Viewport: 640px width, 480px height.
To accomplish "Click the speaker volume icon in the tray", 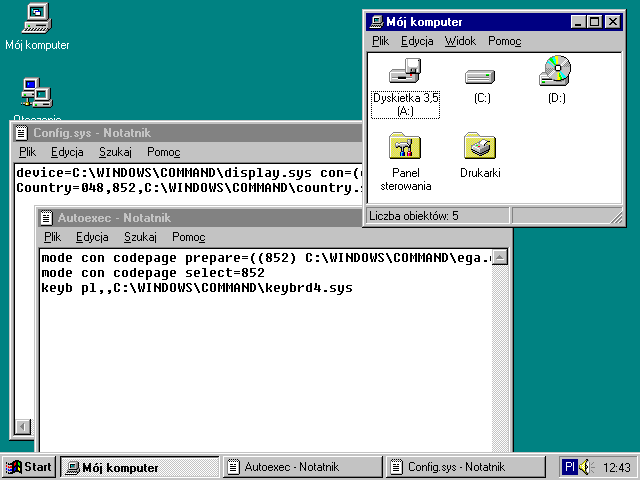I will point(586,467).
